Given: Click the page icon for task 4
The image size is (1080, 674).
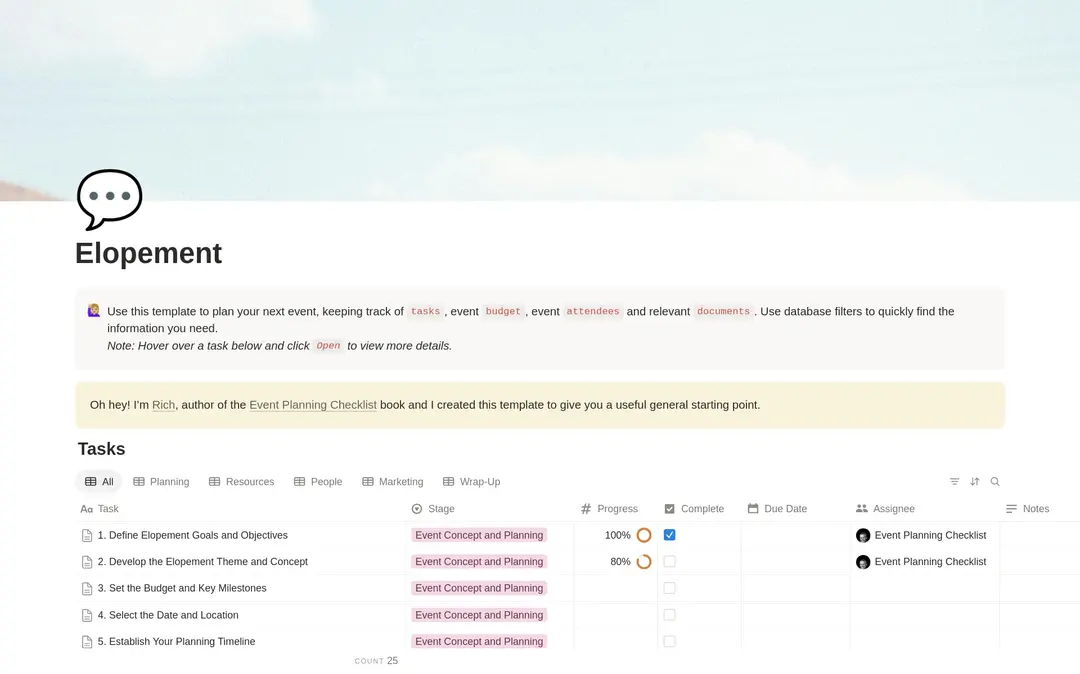Looking at the screenshot, I should pos(87,615).
